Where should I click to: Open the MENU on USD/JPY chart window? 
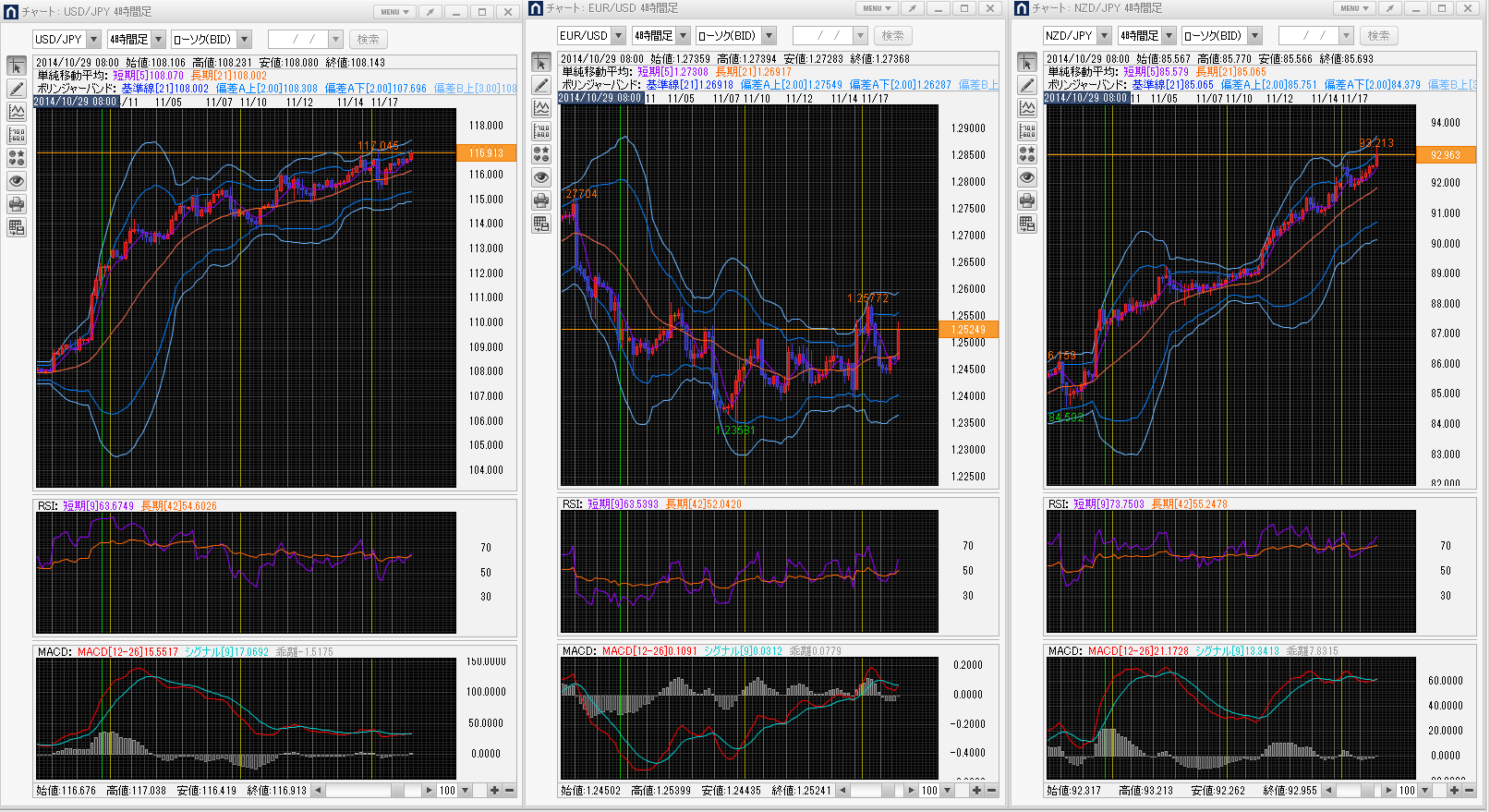[x=394, y=12]
